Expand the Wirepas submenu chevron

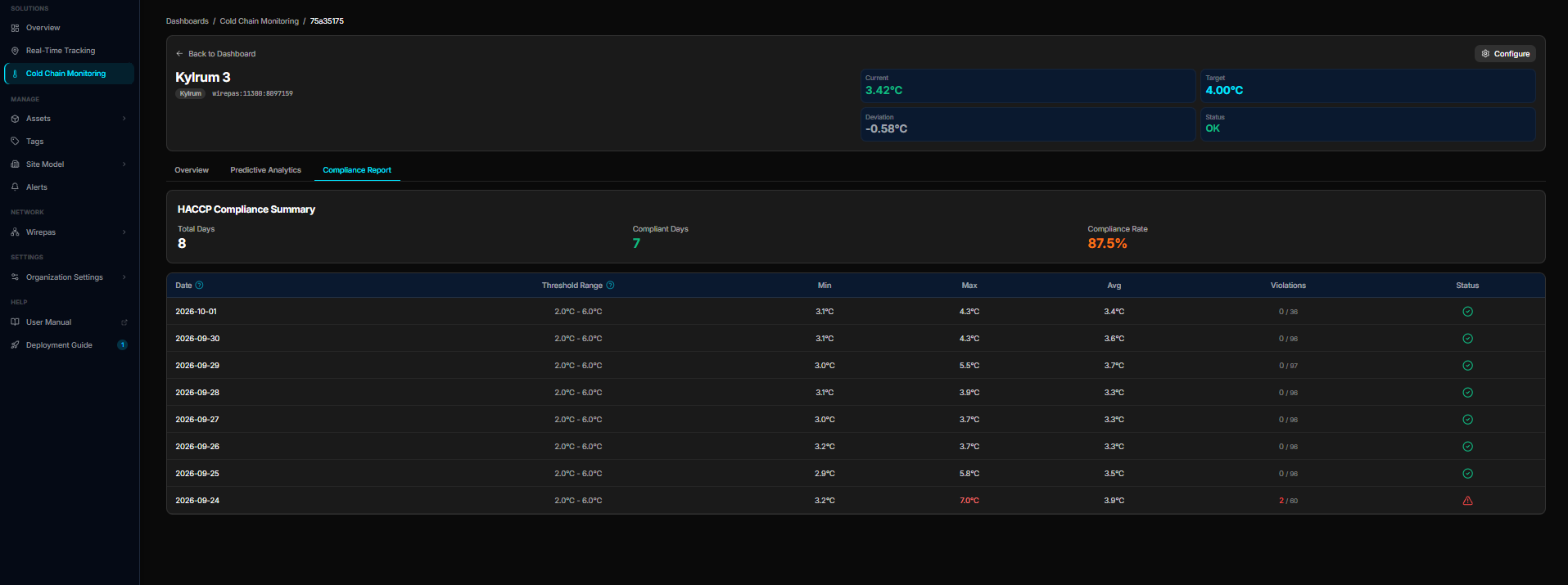pyautogui.click(x=124, y=232)
